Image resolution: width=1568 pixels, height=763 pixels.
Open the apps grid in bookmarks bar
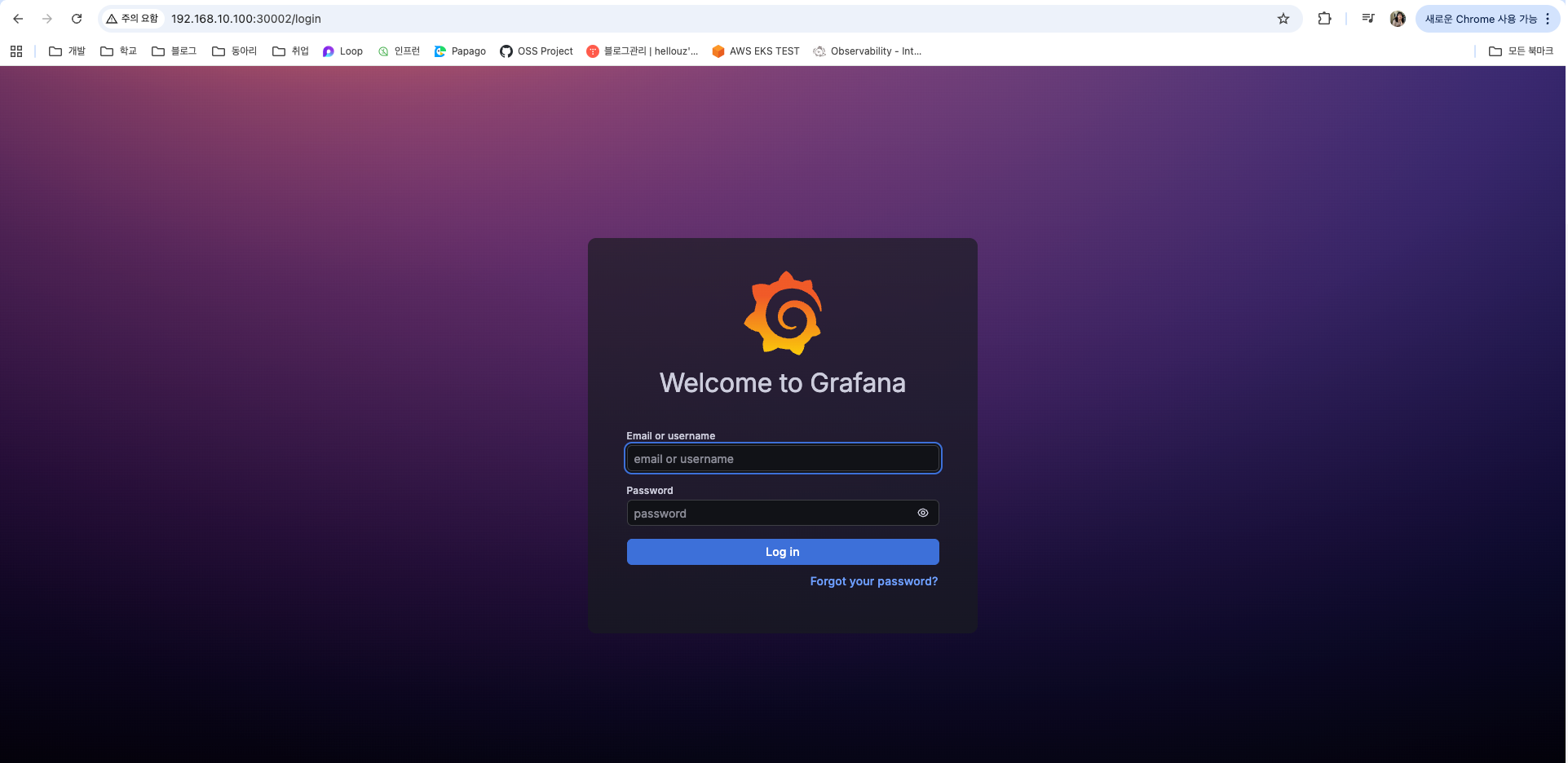tap(16, 51)
